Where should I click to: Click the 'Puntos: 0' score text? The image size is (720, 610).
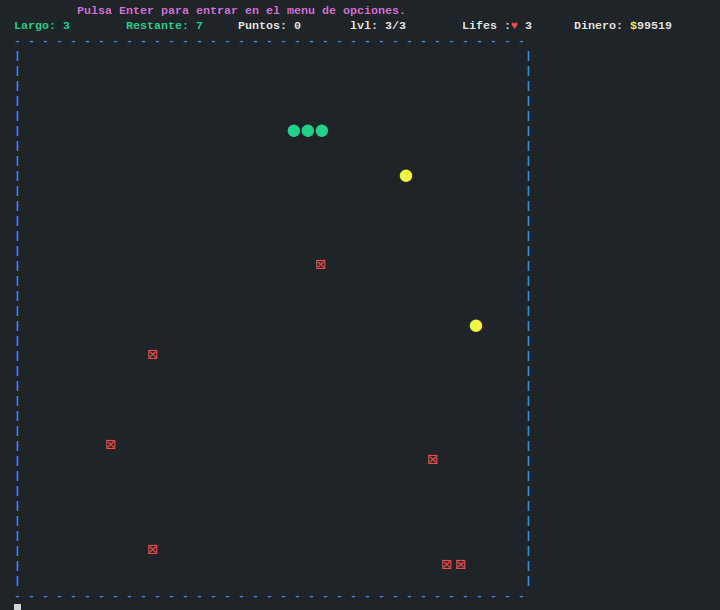269,26
